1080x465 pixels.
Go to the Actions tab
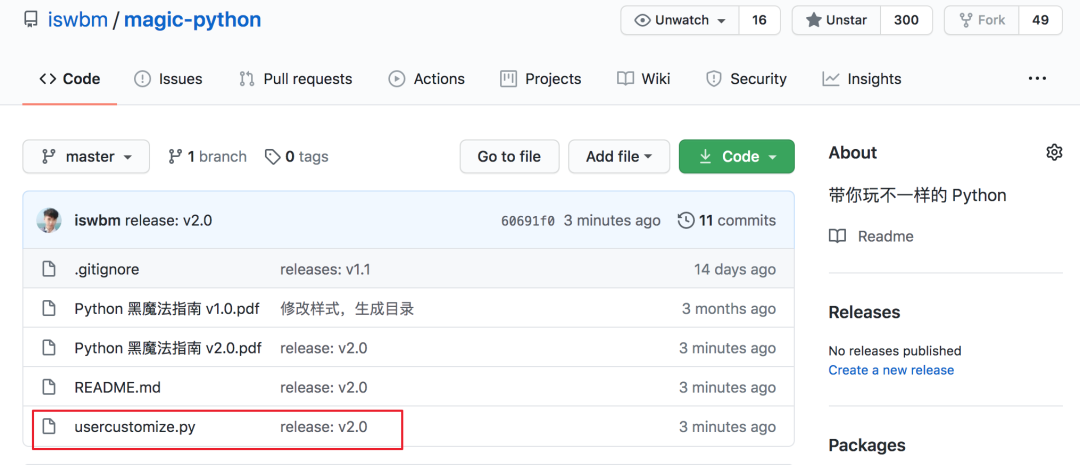point(426,79)
